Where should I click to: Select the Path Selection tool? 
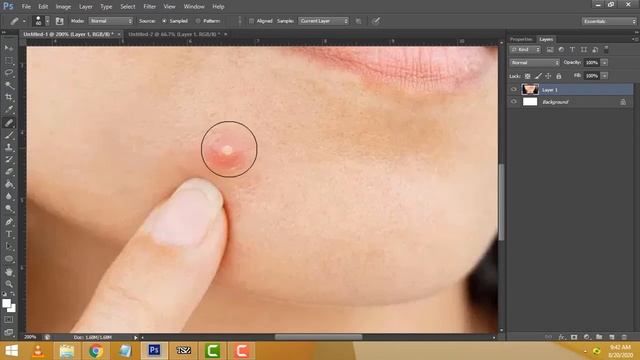9,247
